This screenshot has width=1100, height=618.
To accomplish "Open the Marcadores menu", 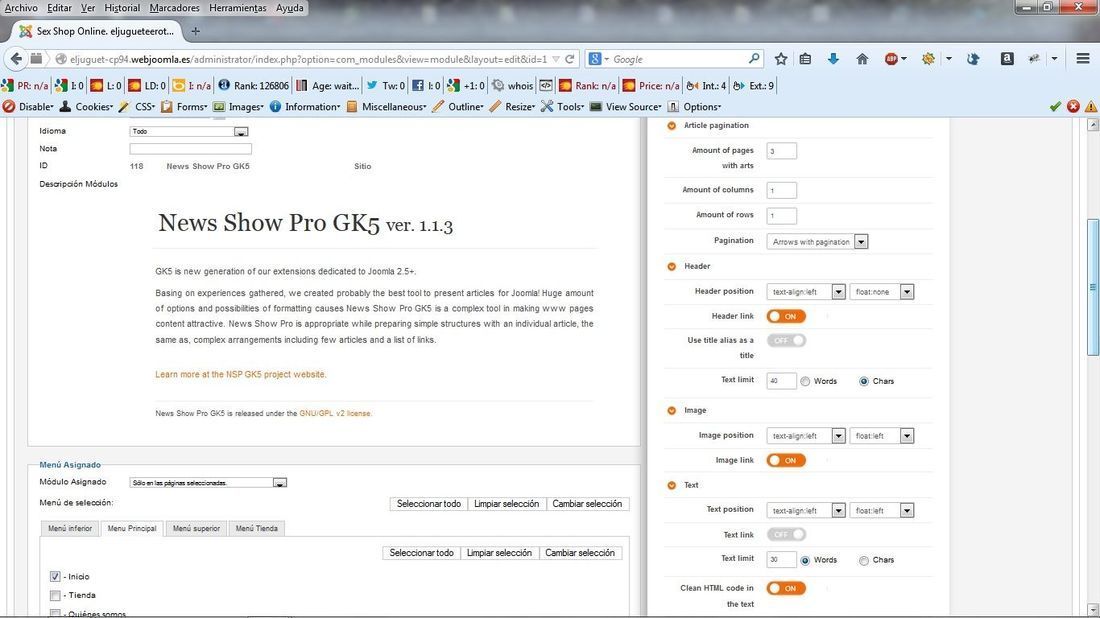I will click(175, 8).
